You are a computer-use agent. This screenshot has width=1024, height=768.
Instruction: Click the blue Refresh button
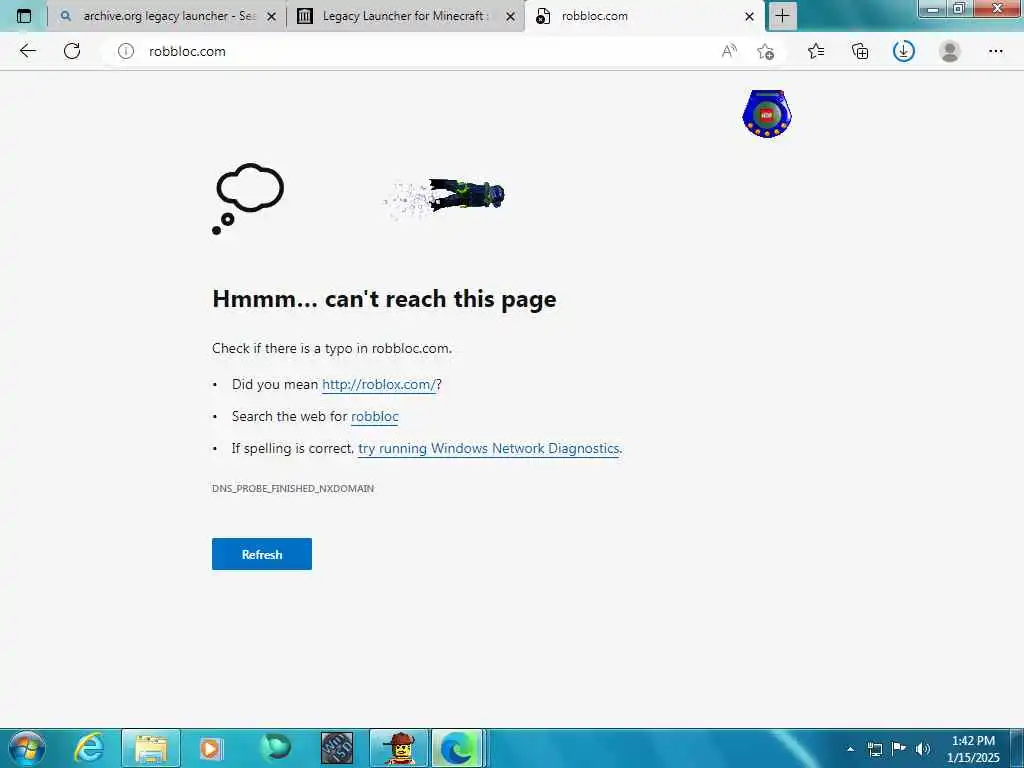262,554
